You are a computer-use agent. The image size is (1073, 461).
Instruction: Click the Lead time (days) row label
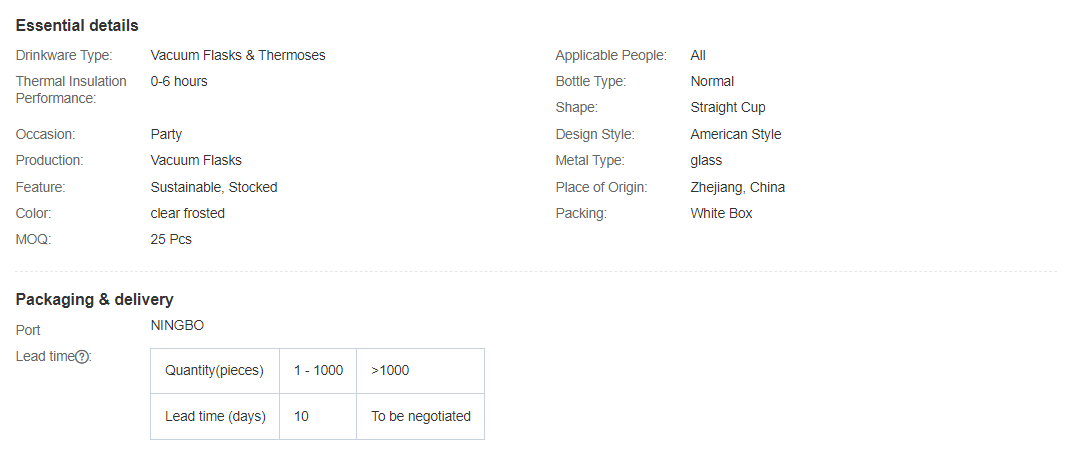215,416
